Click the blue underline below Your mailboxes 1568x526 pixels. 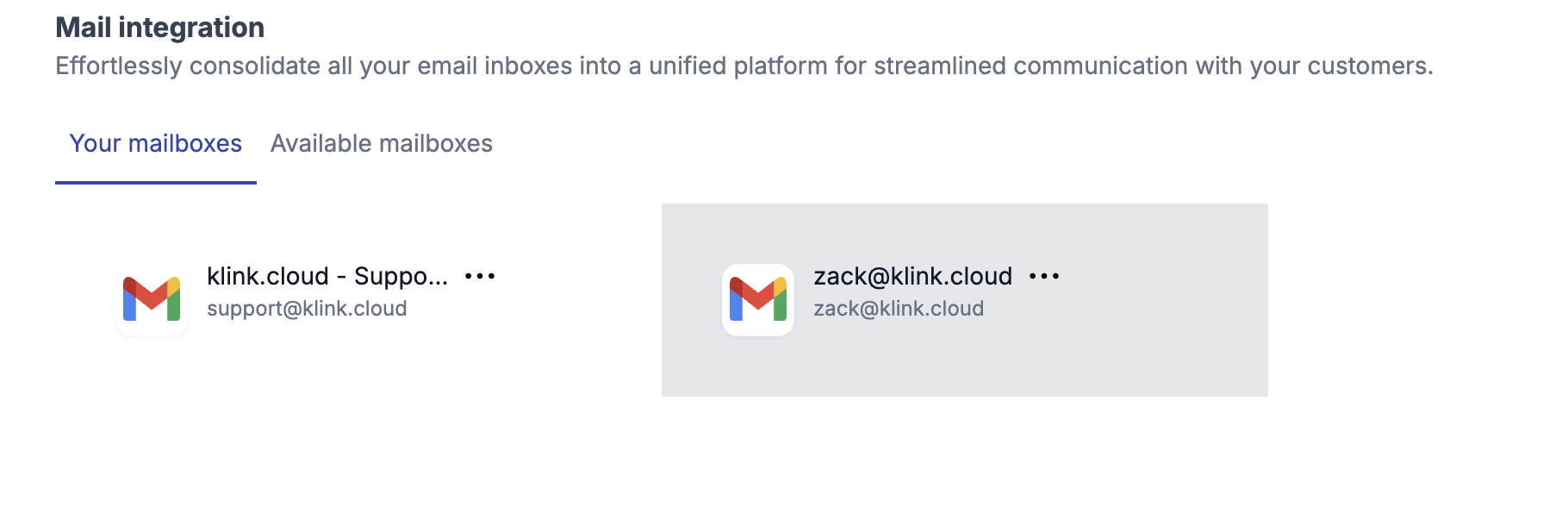point(155,182)
